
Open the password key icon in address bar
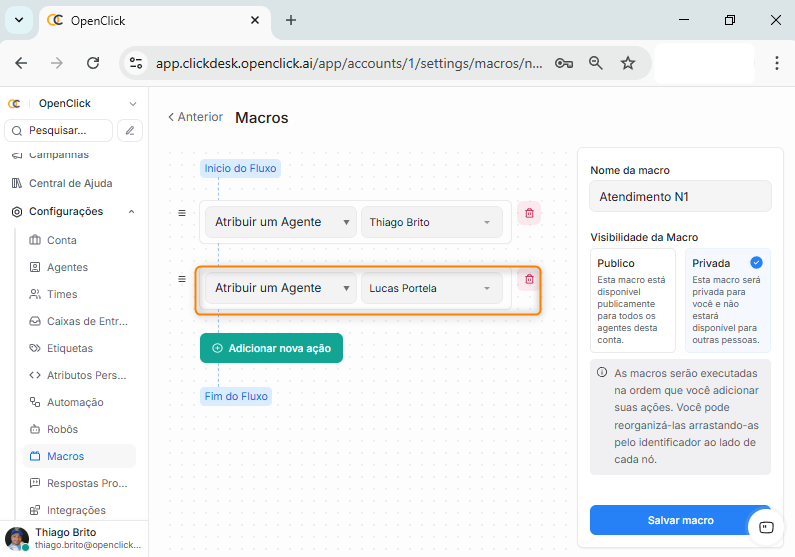coord(564,63)
